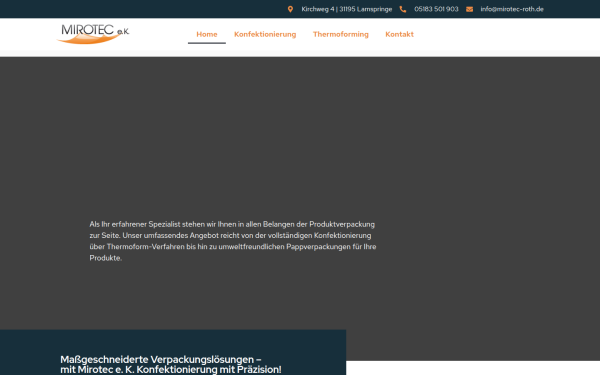Go to the Kontakt page
The image size is (600, 375).
[399, 34]
